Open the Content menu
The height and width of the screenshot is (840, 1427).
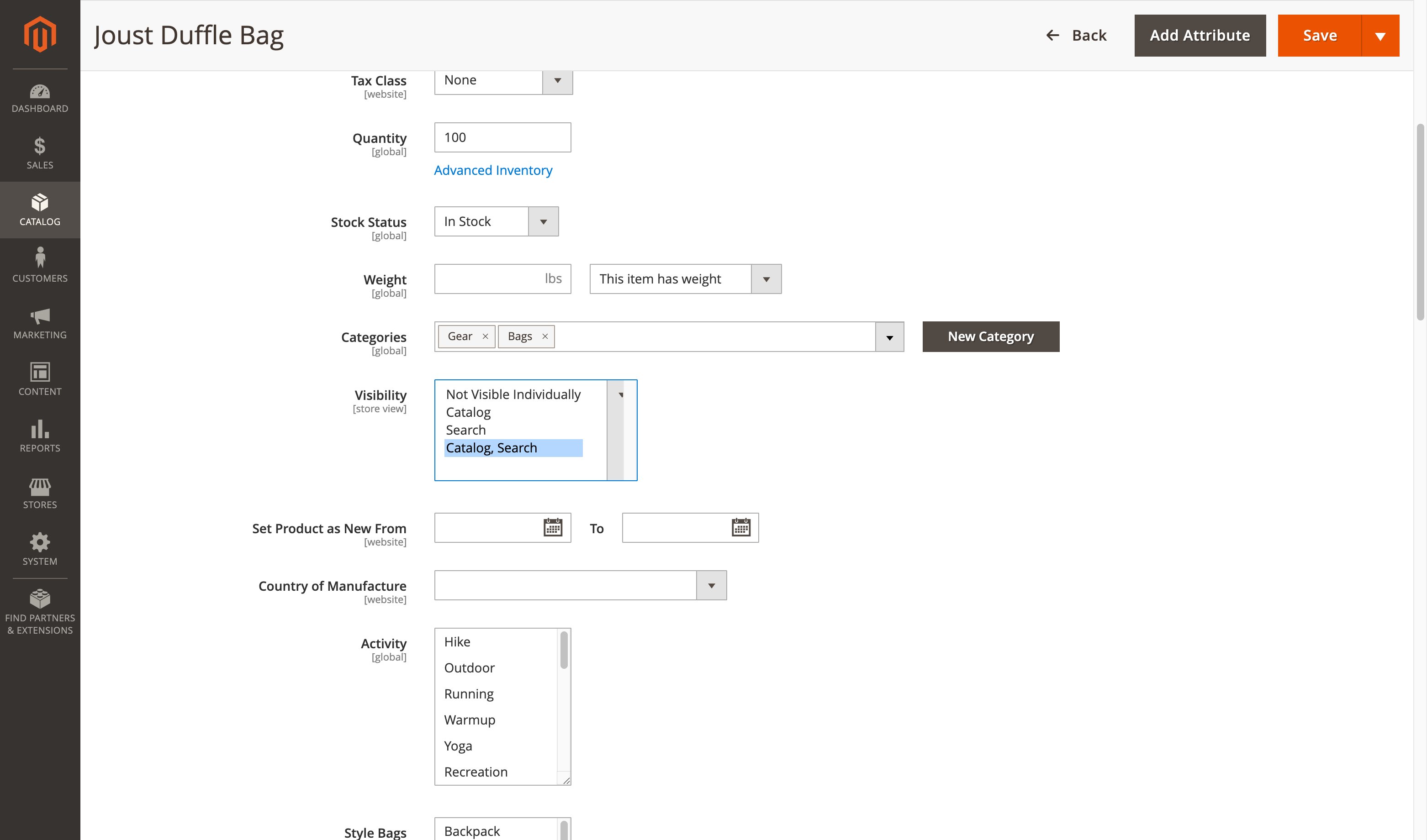[40, 380]
